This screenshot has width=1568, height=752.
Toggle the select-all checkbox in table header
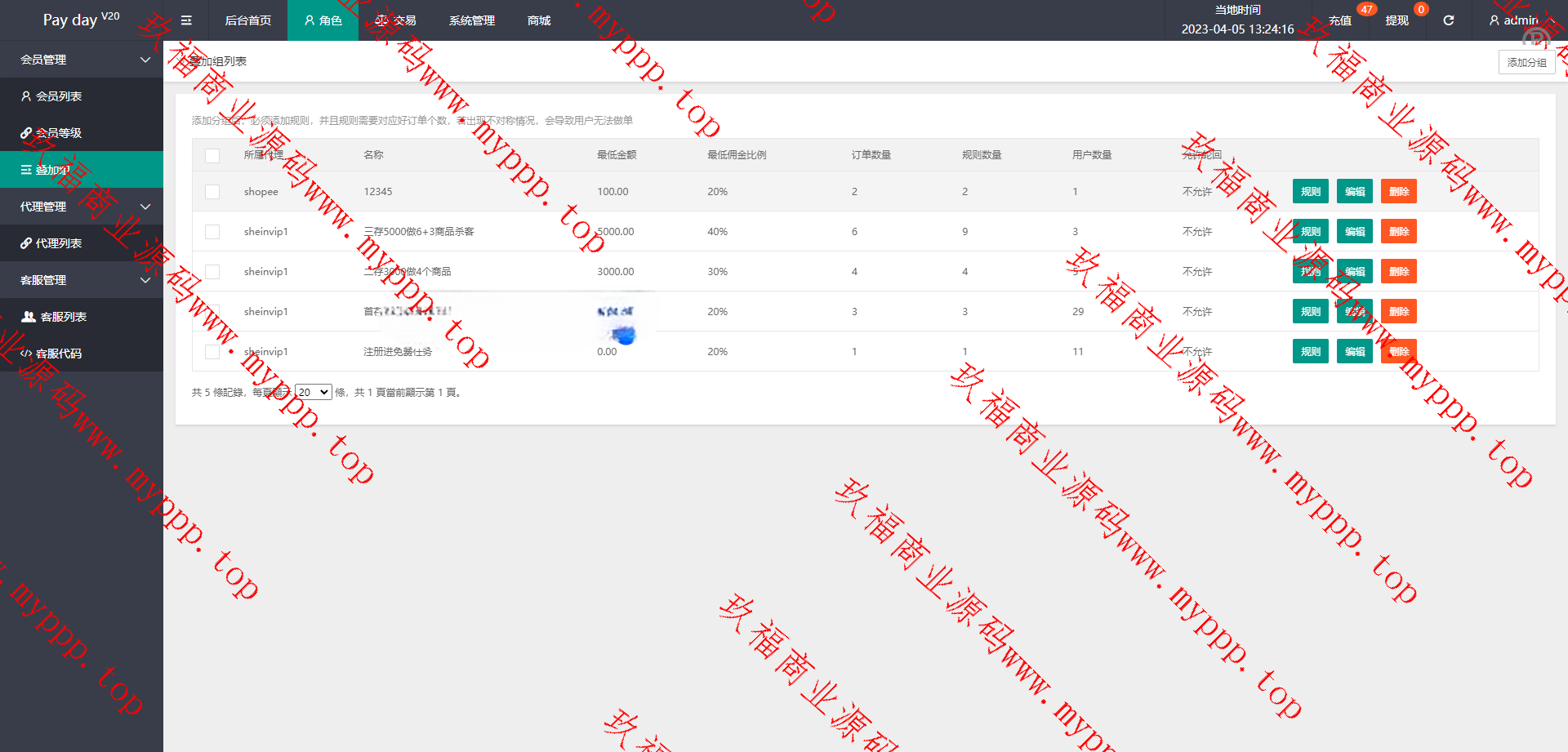212,155
